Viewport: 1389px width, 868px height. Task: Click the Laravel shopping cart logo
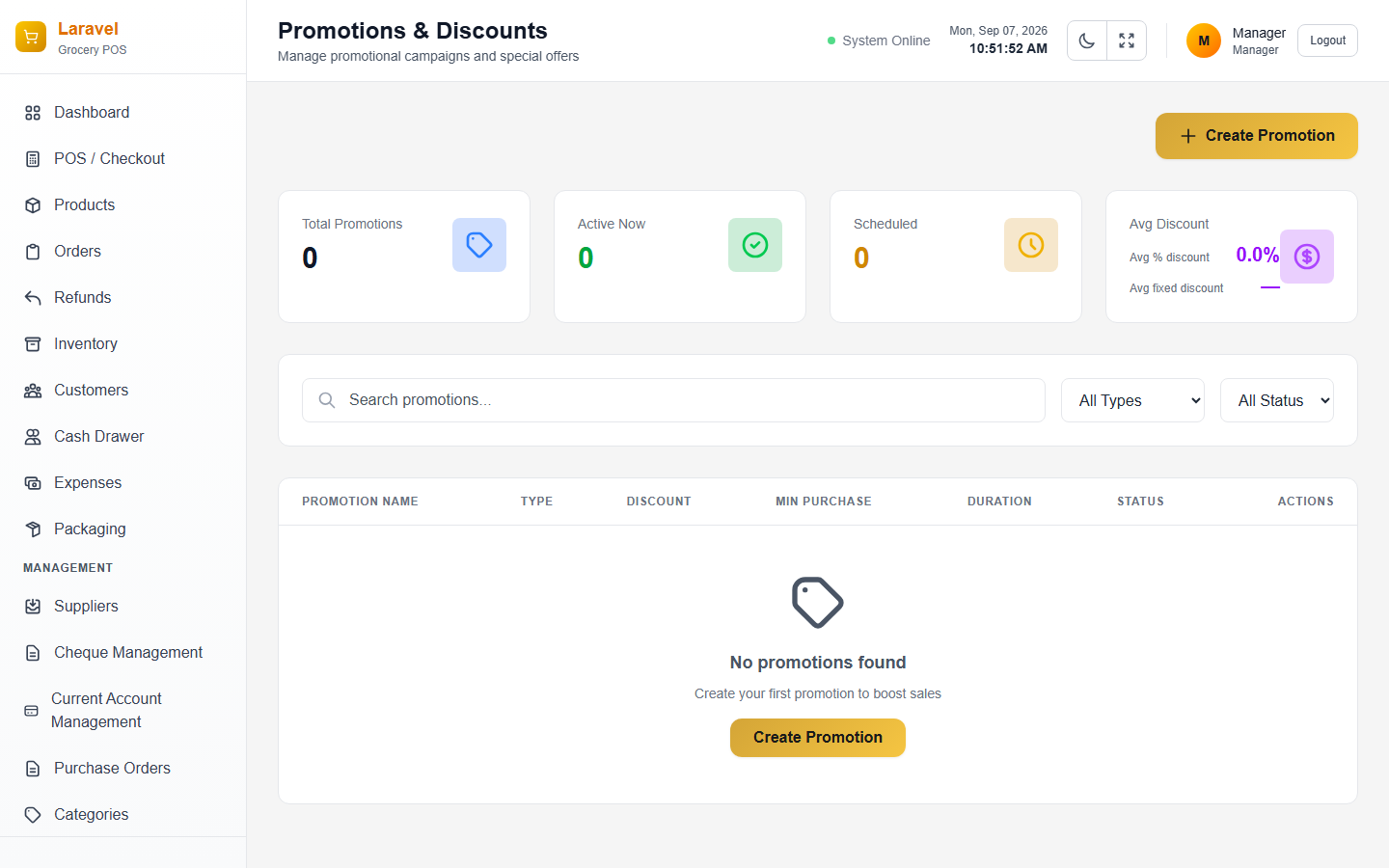click(31, 37)
